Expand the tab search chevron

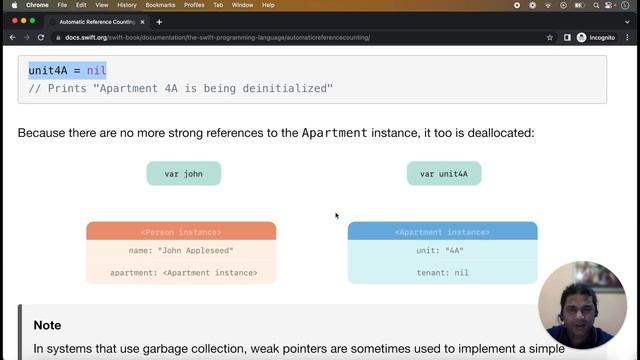click(627, 22)
